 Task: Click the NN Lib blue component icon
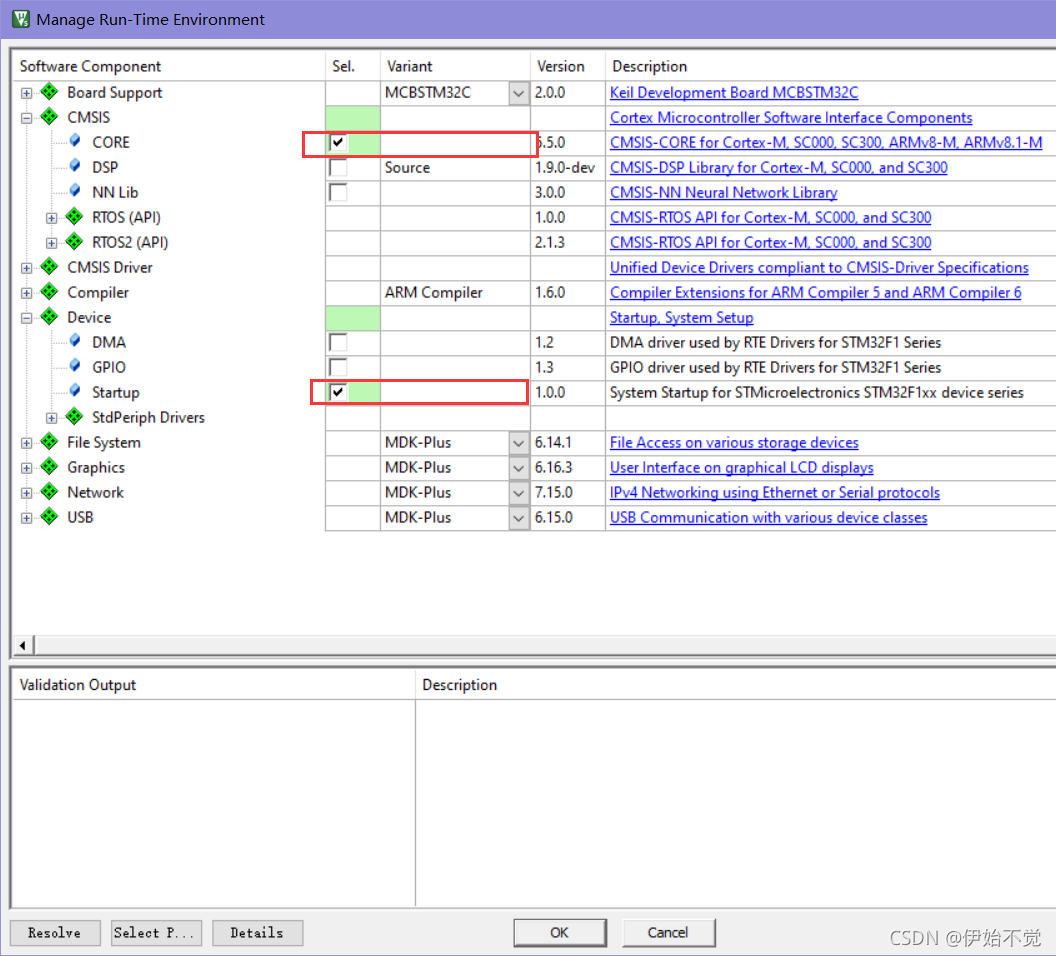click(75, 191)
